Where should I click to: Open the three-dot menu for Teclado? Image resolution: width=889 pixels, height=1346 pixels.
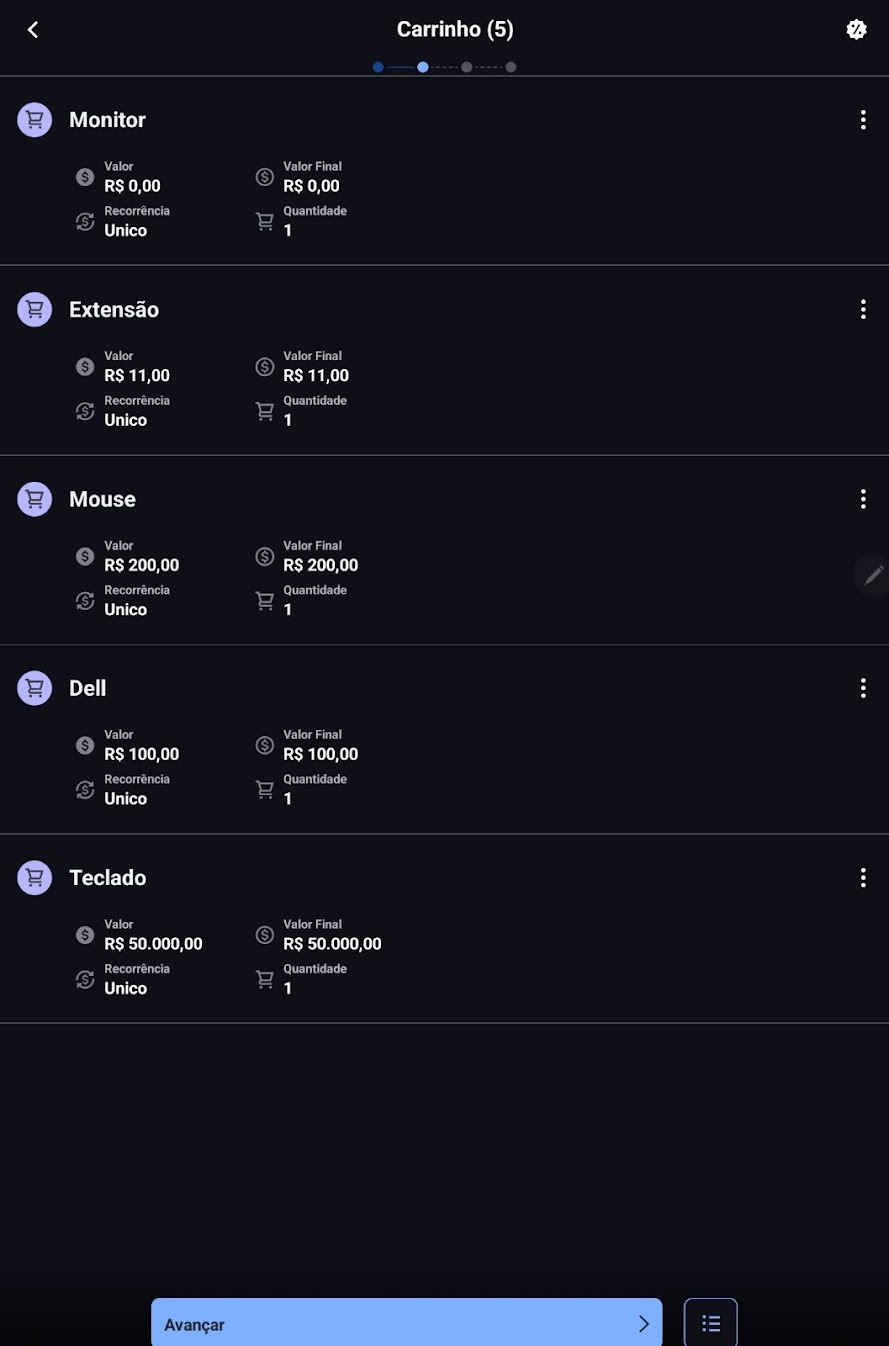863,878
